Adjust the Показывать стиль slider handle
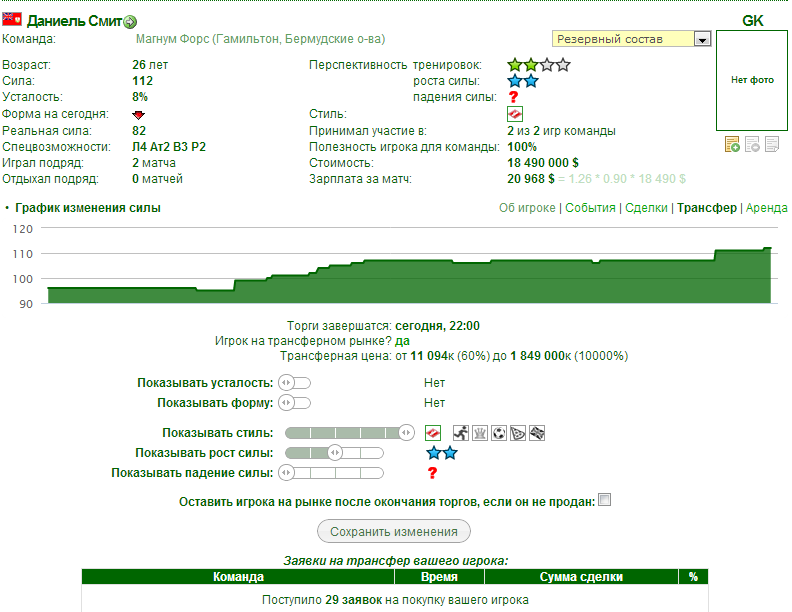This screenshot has width=792, height=612. pyautogui.click(x=406, y=433)
